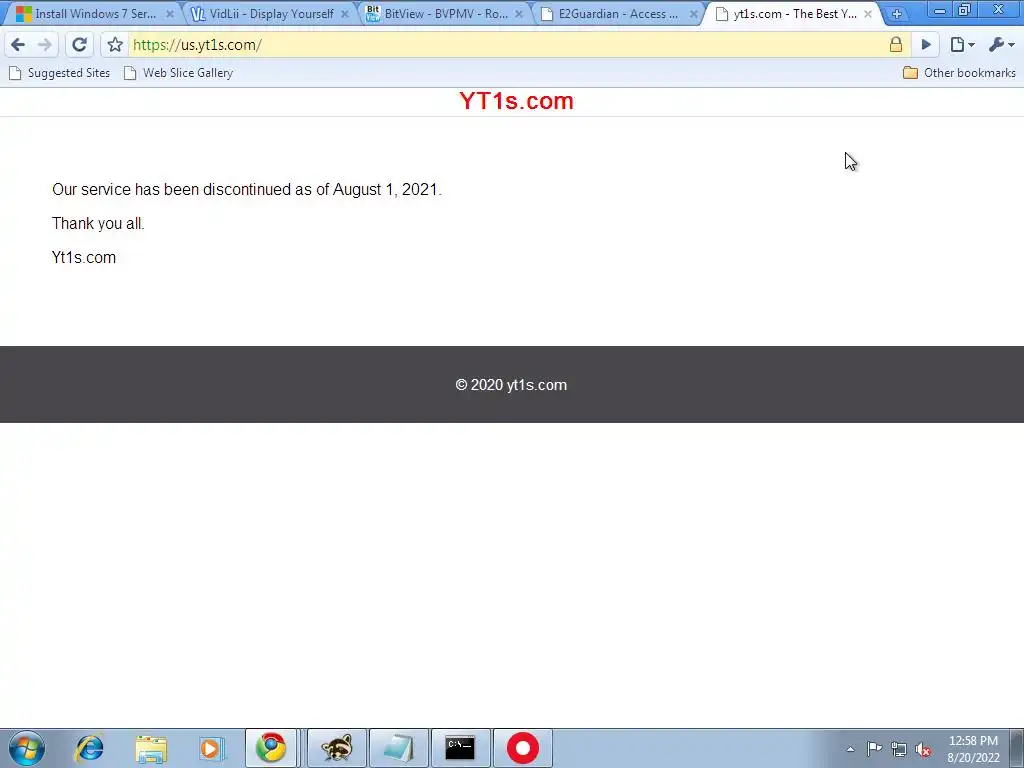Close the VidLii tab
Viewport: 1024px width, 768px height.
345,14
